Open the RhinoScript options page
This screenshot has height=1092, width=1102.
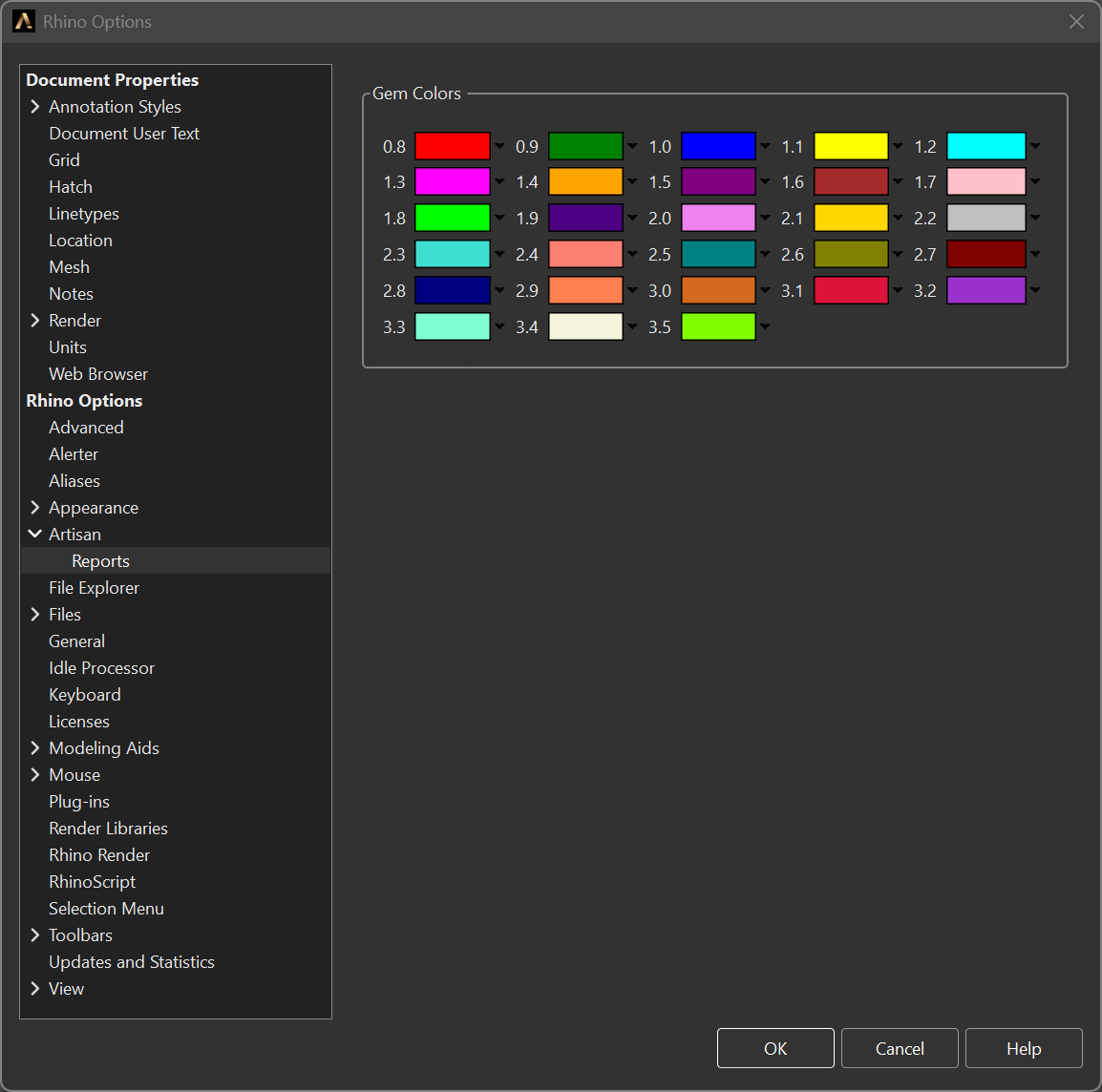pos(92,881)
